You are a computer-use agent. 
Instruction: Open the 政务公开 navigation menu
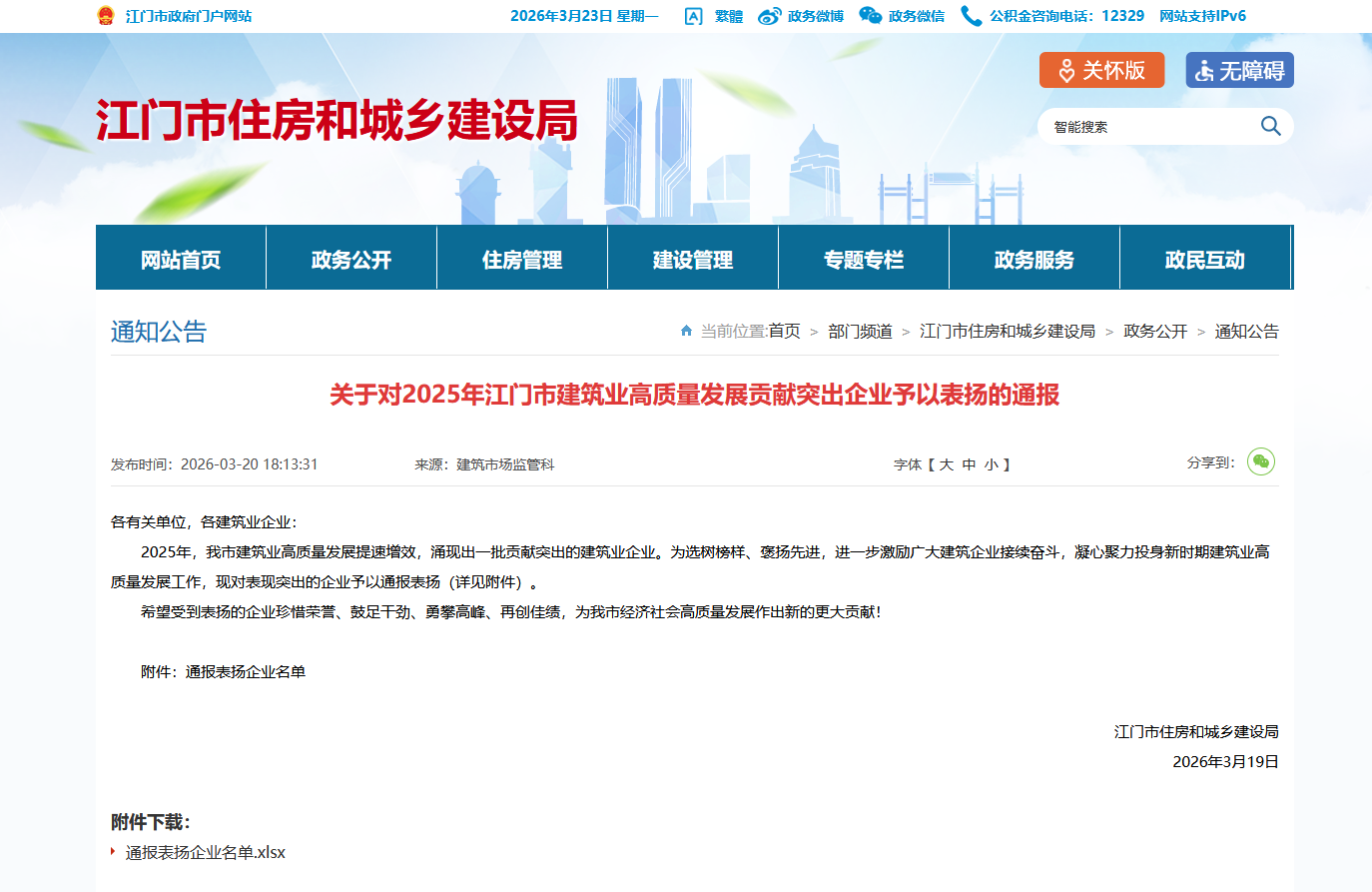pyautogui.click(x=351, y=260)
